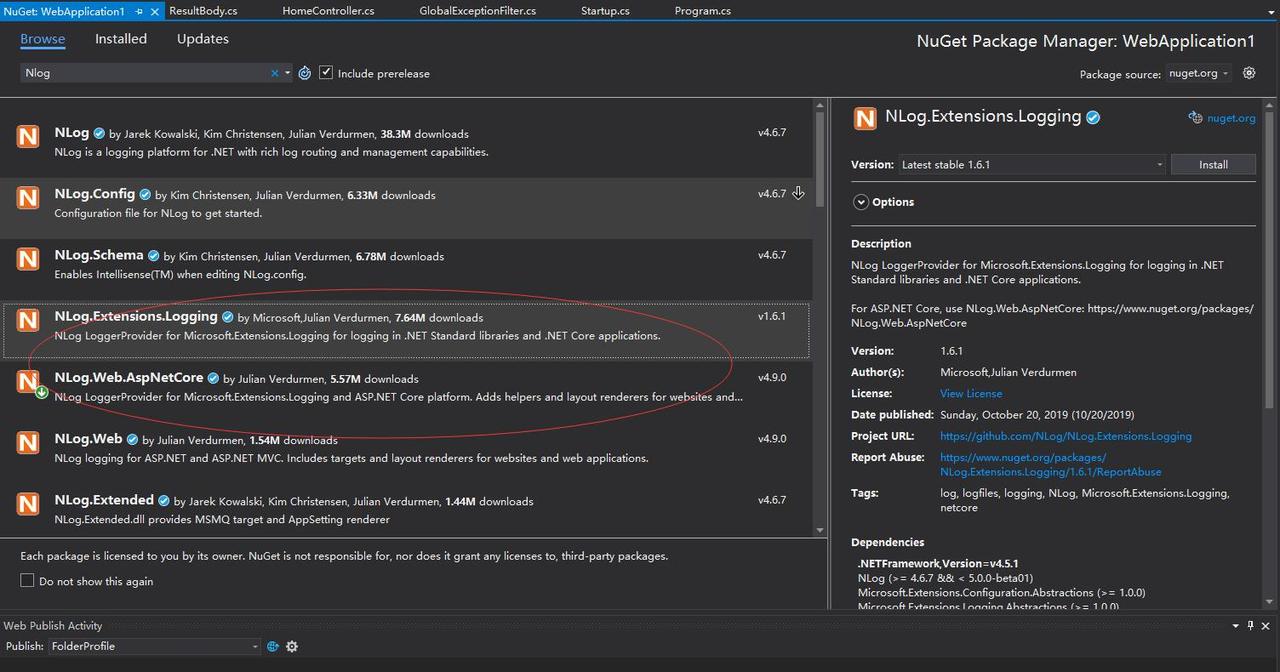The image size is (1280, 672).
Task: Click the pin icon of Web Publish Activity panel
Action: (1251, 626)
